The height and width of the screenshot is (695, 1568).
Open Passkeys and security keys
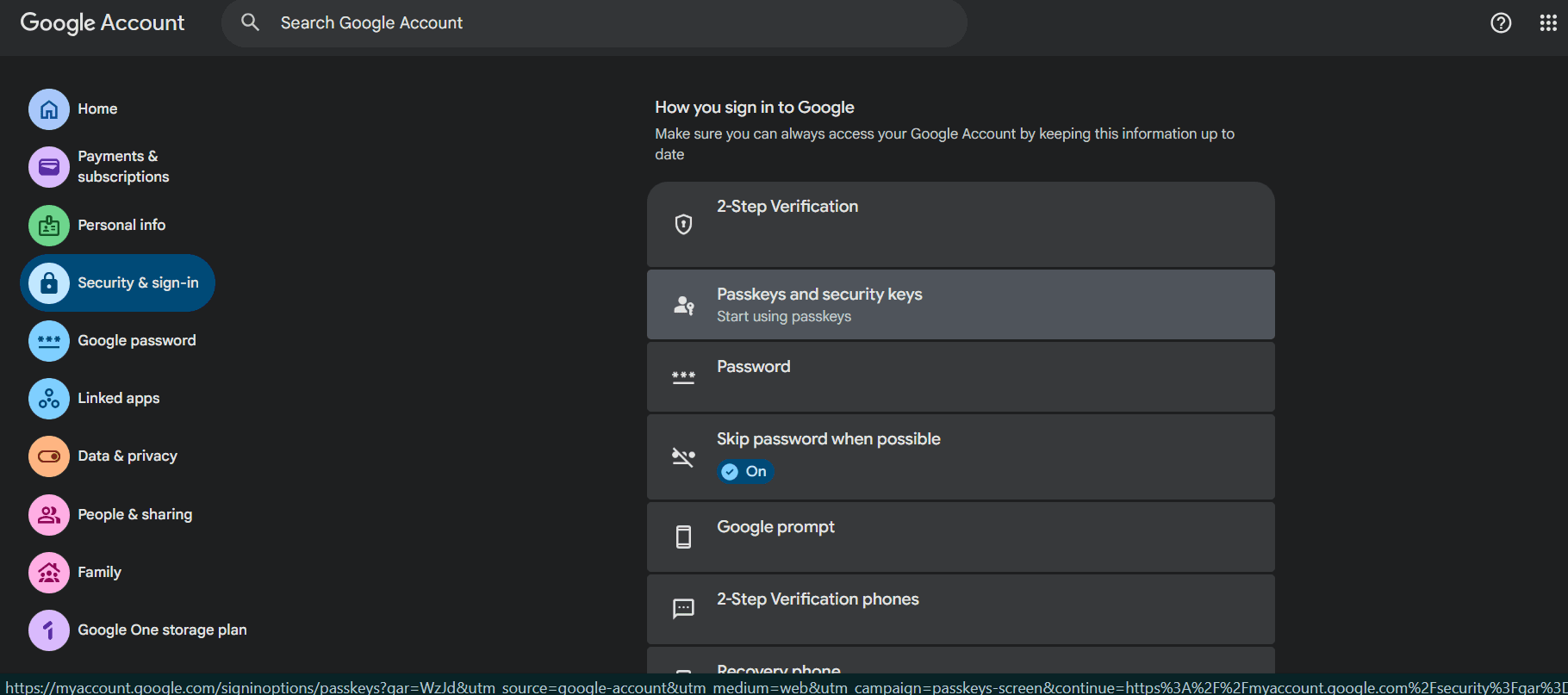click(x=961, y=305)
